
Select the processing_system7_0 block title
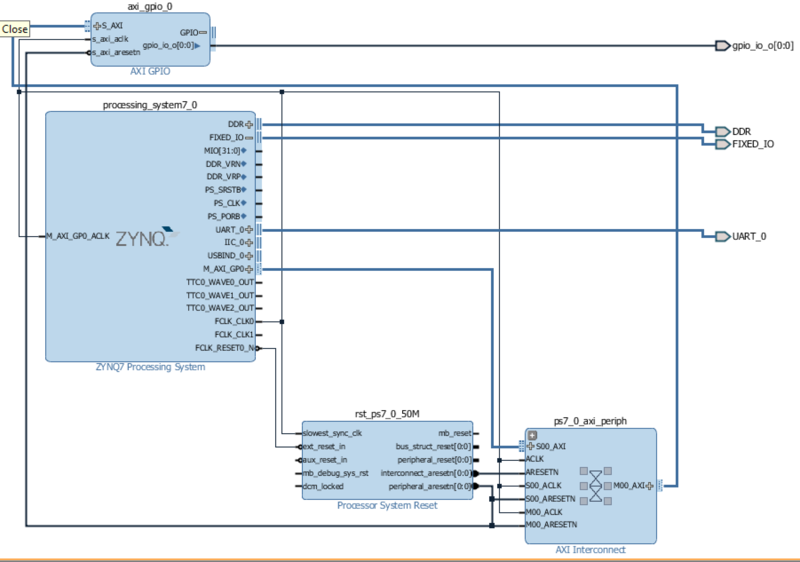coord(150,105)
